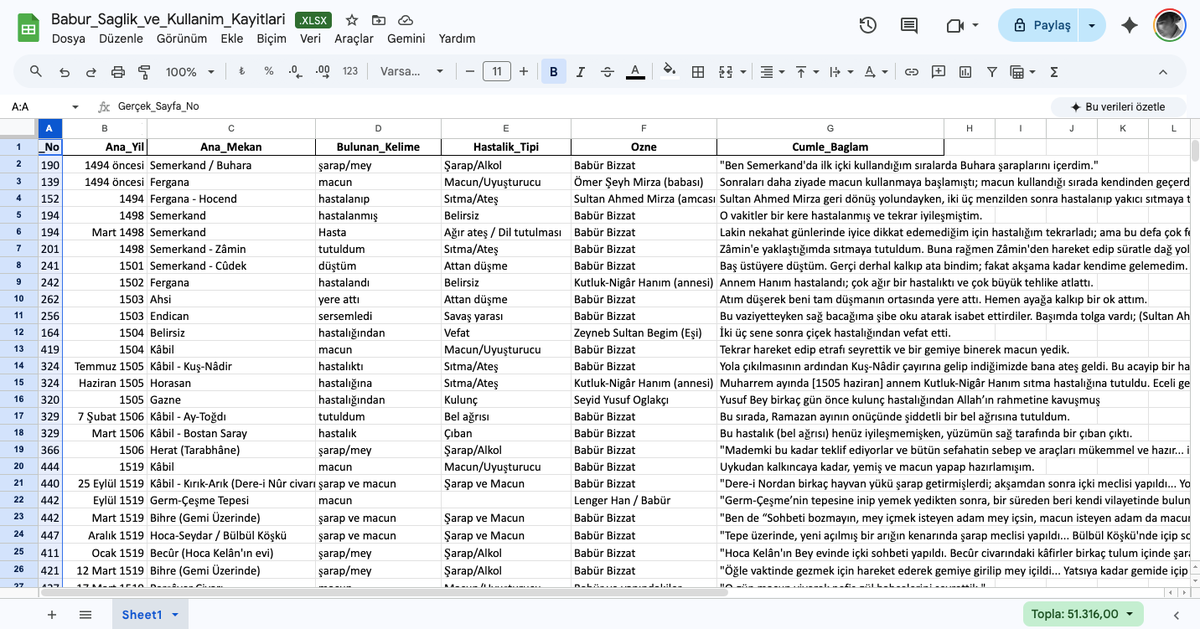Open the Gemini menu

click(406, 39)
